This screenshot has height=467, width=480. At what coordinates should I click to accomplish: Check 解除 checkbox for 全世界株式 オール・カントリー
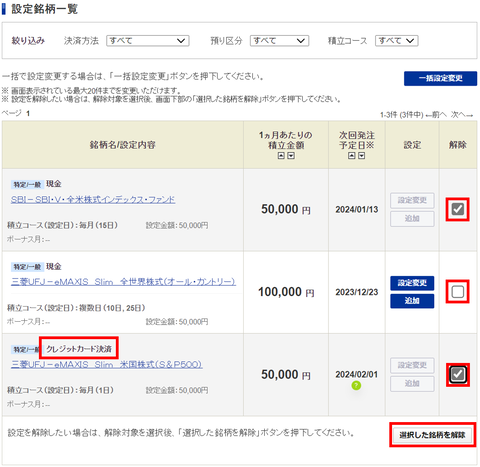(458, 292)
